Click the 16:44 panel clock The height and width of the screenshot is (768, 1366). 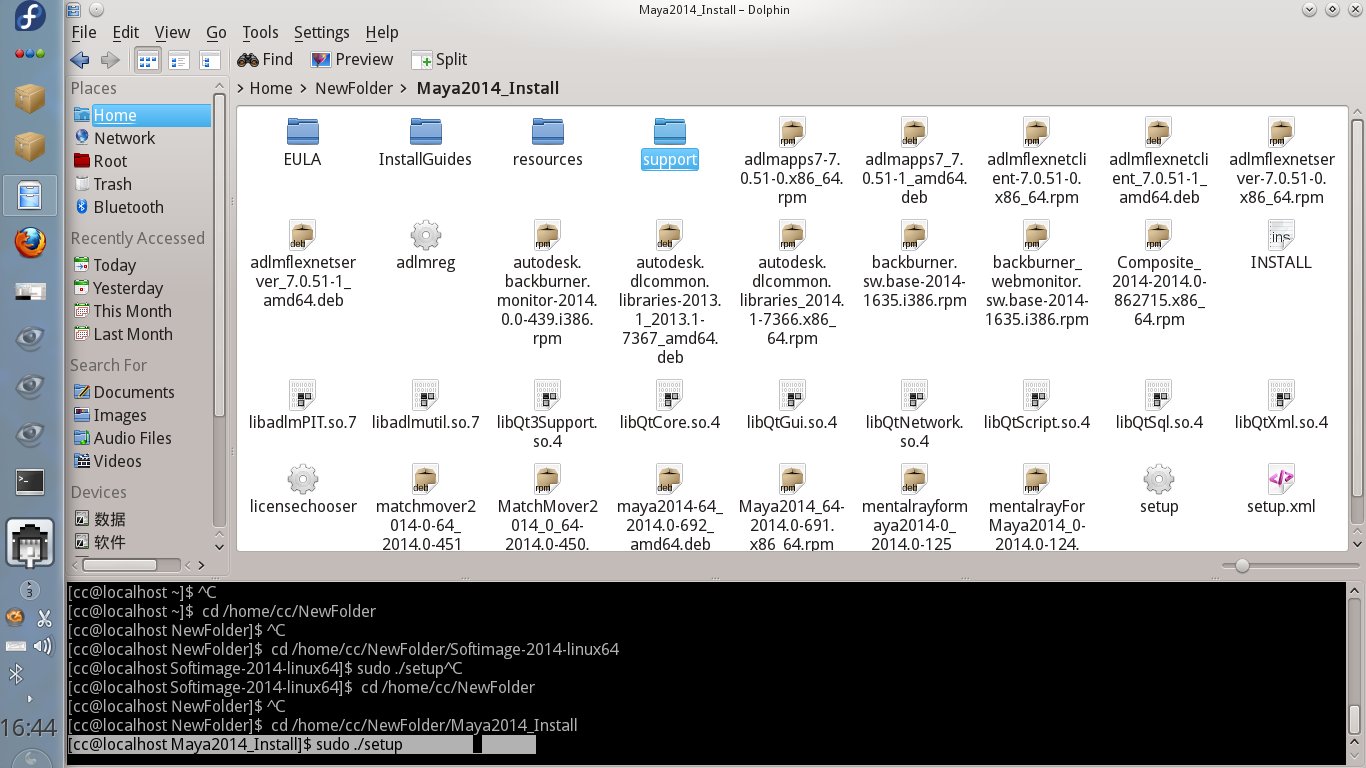tap(29, 727)
